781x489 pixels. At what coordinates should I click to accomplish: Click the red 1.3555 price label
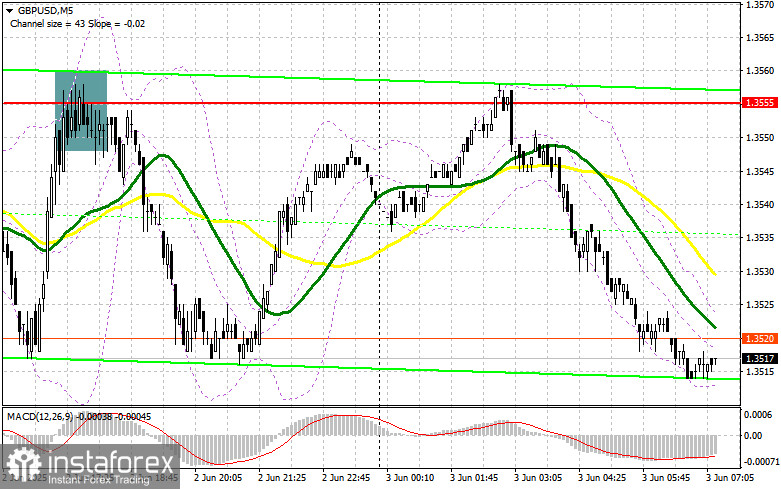760,103
